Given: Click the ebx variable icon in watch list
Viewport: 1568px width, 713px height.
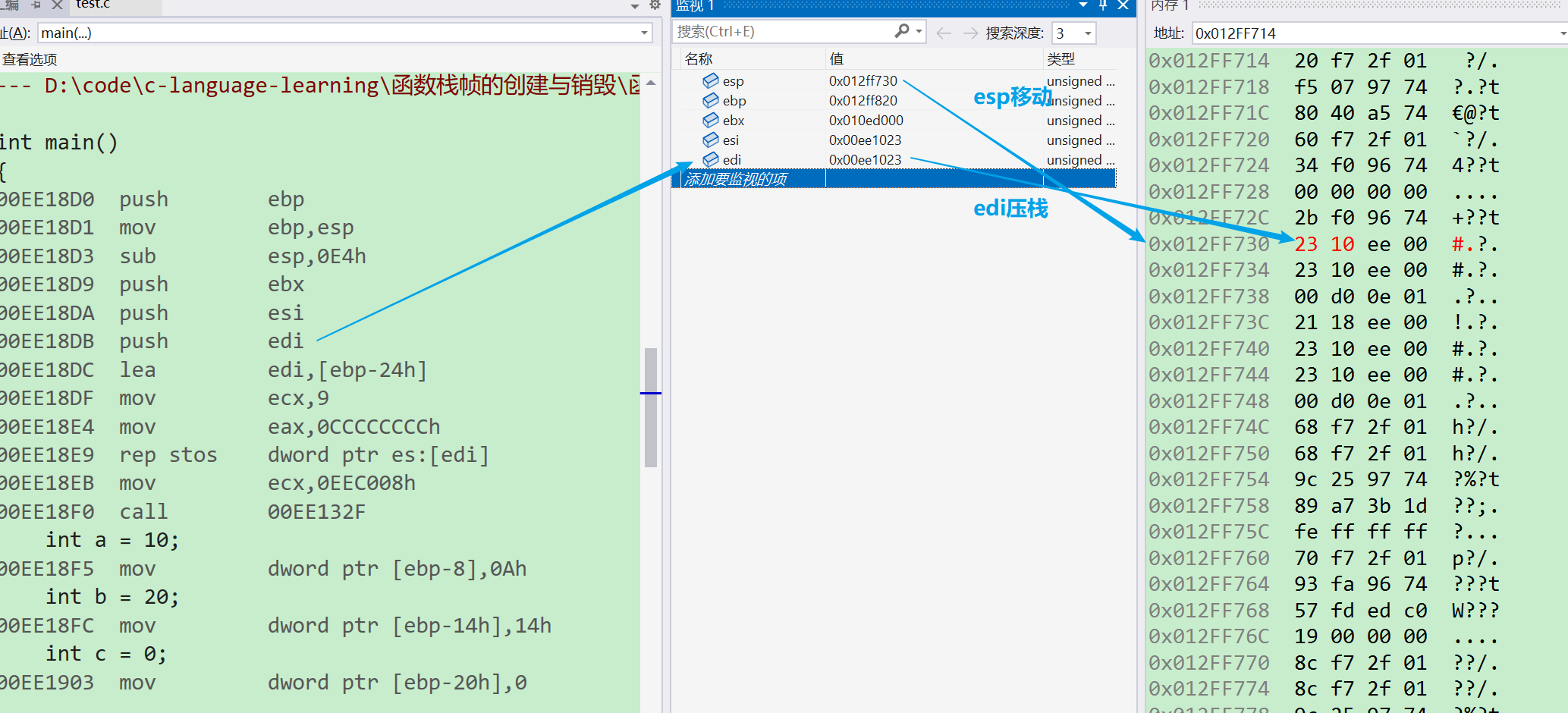Looking at the screenshot, I should click(710, 120).
